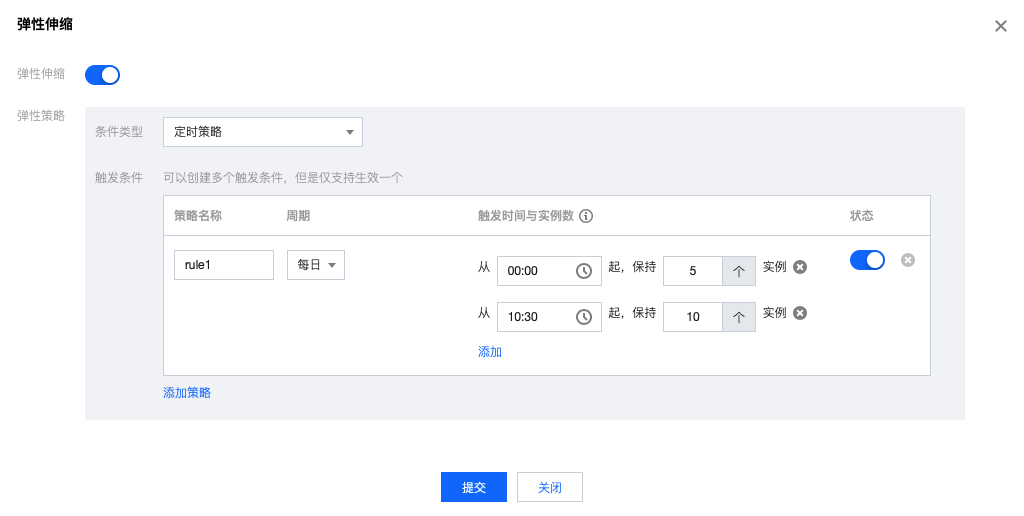
Task: Click the 关闭 button
Action: click(550, 487)
